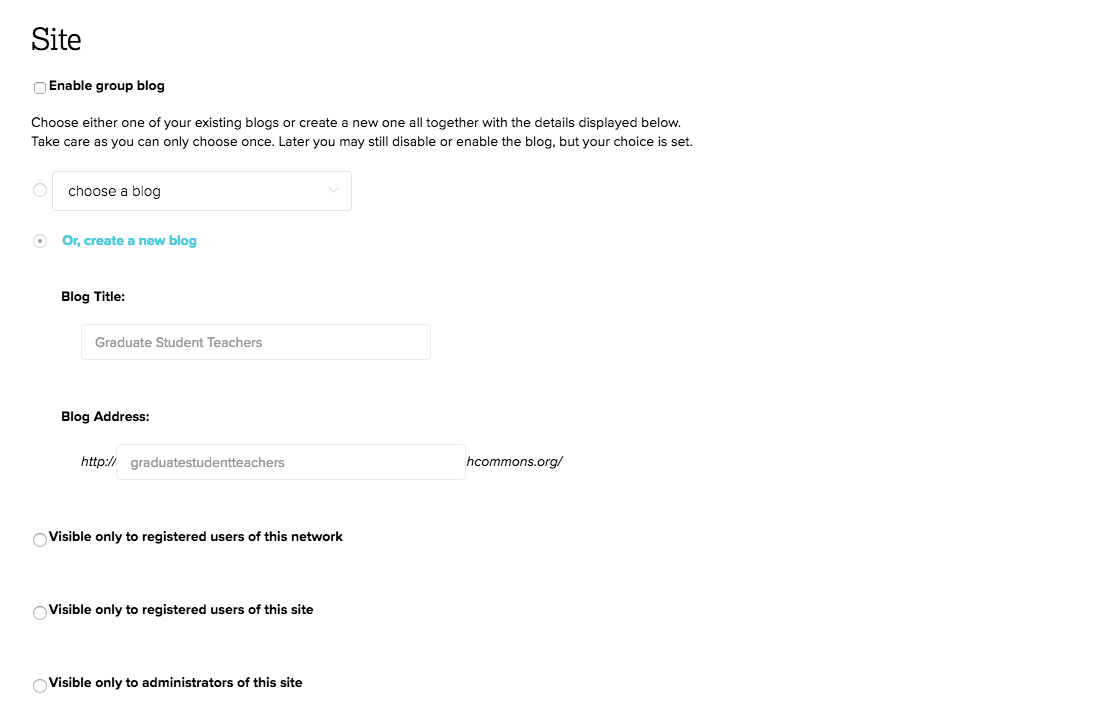
Task: Click the "http://" address prefix text
Action: tap(98, 462)
